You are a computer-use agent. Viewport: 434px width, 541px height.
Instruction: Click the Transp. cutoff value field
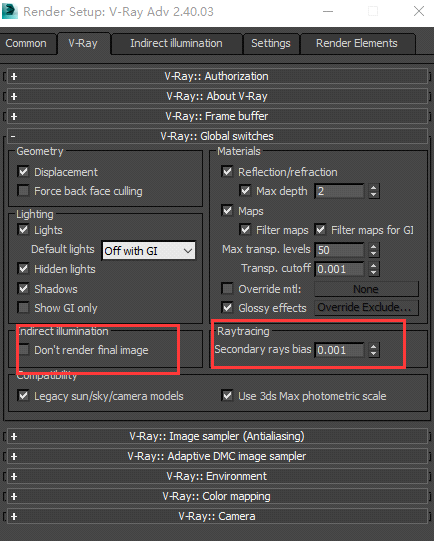[339, 269]
